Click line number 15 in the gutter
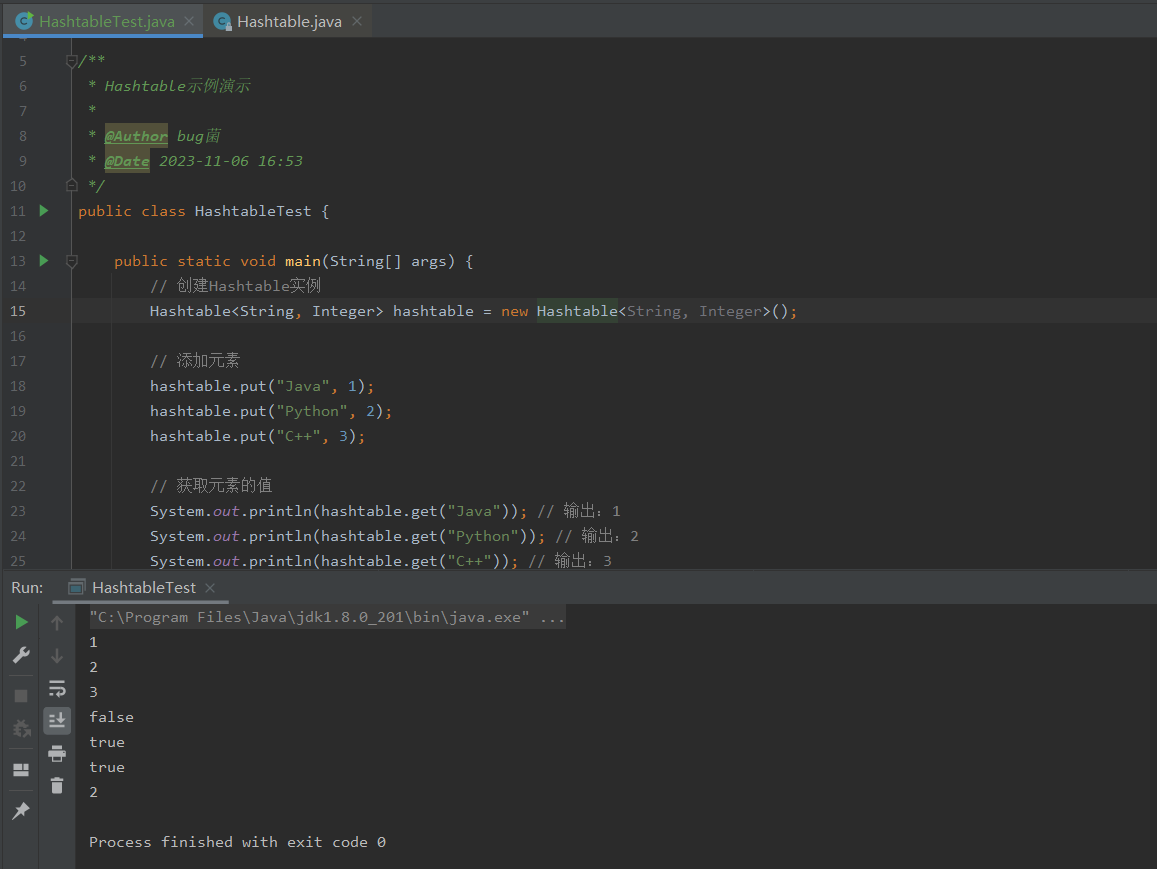The width and height of the screenshot is (1157, 869). pos(18,311)
